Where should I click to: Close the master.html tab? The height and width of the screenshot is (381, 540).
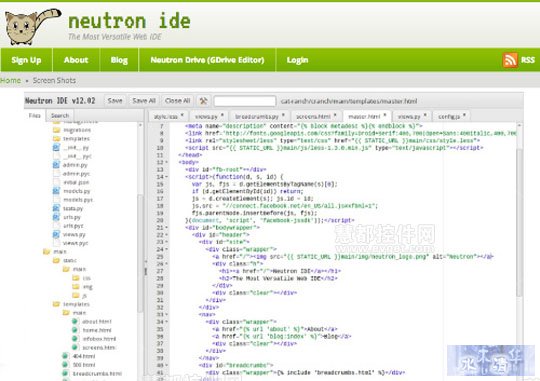tap(385, 115)
